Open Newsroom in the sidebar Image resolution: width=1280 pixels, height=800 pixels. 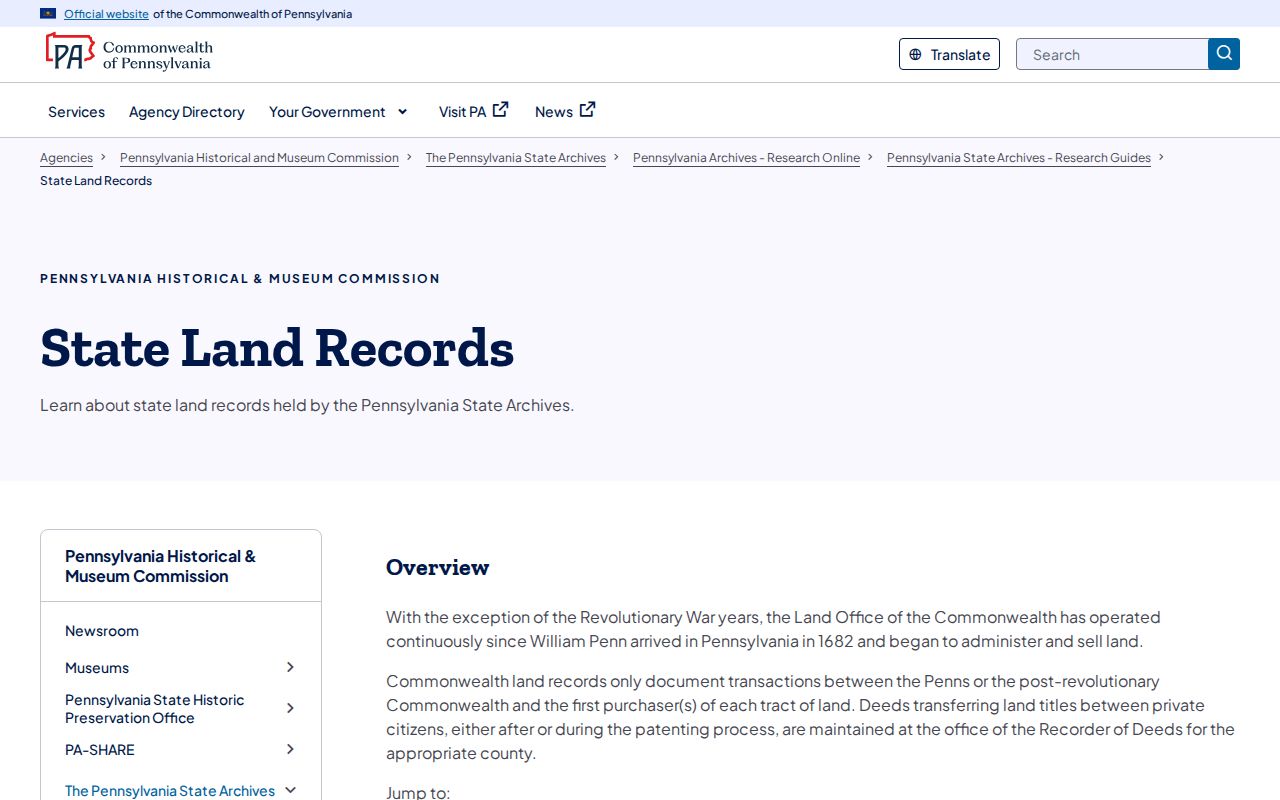102,631
